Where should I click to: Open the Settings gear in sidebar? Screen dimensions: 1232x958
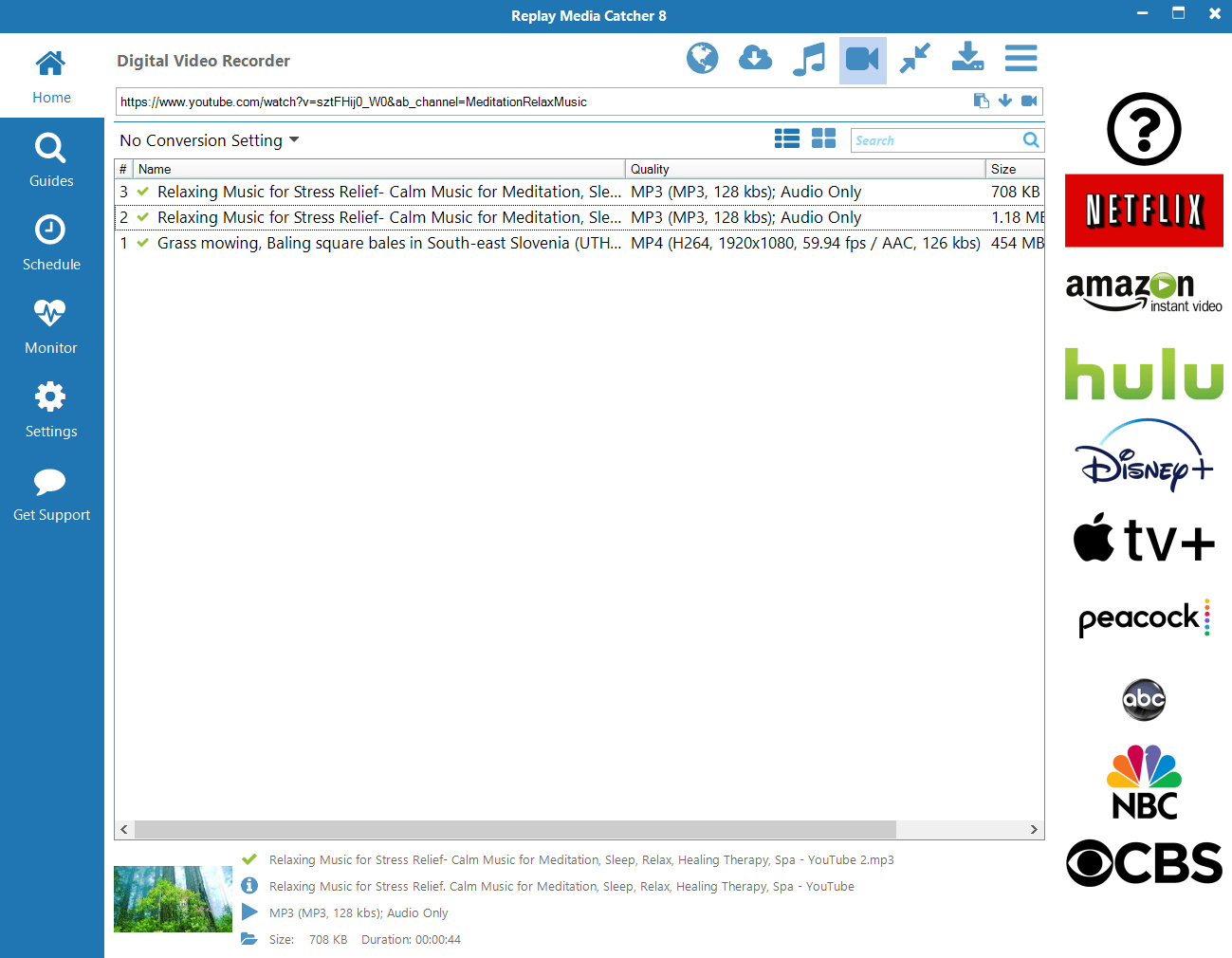click(x=51, y=411)
